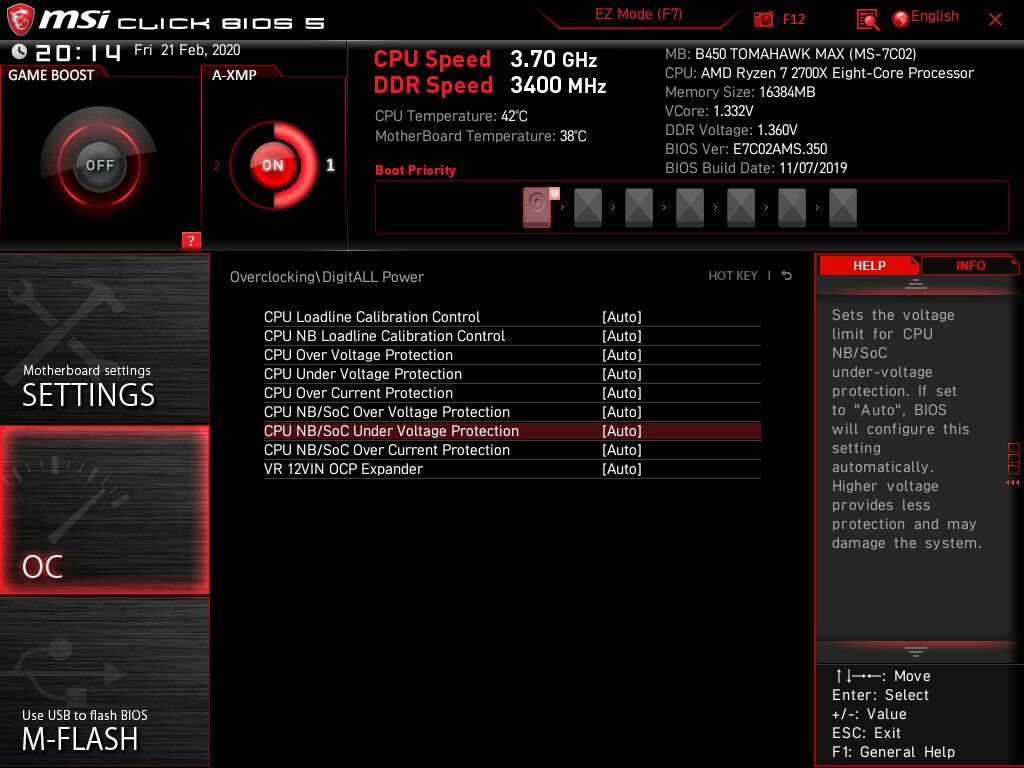Open the HELP tab
Viewport: 1024px width, 768px height.
869,265
